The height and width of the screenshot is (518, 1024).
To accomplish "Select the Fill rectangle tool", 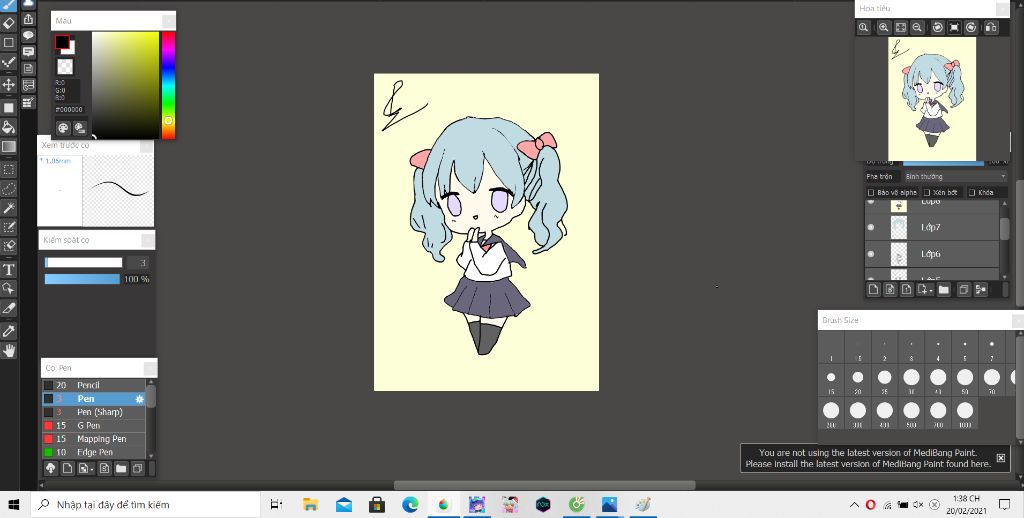I will (8, 108).
